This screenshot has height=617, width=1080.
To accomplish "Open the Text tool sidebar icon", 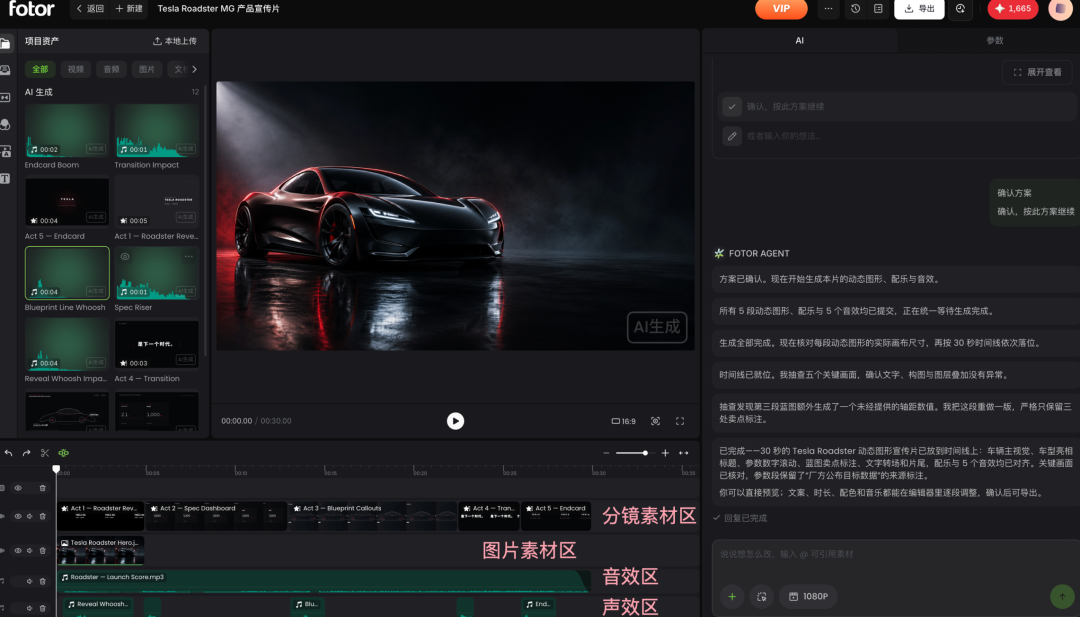I will coord(5,178).
